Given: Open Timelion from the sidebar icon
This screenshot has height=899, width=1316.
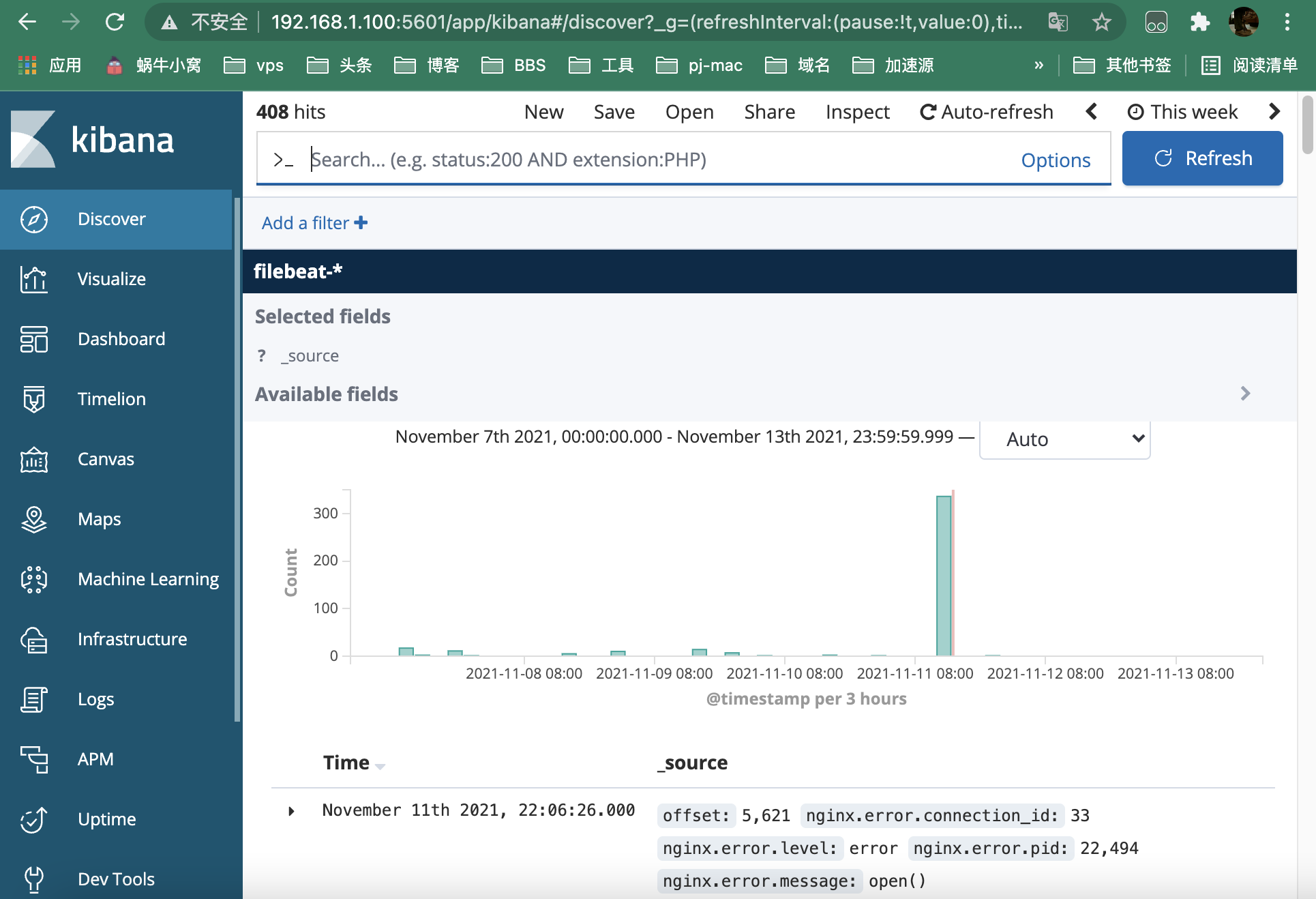Looking at the screenshot, I should click(x=33, y=399).
